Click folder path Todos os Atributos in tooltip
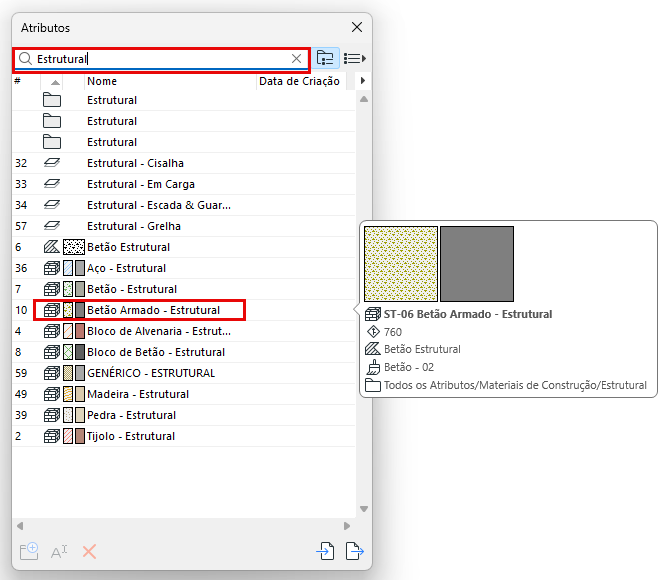Image resolution: width=666 pixels, height=580 pixels. (x=515, y=385)
